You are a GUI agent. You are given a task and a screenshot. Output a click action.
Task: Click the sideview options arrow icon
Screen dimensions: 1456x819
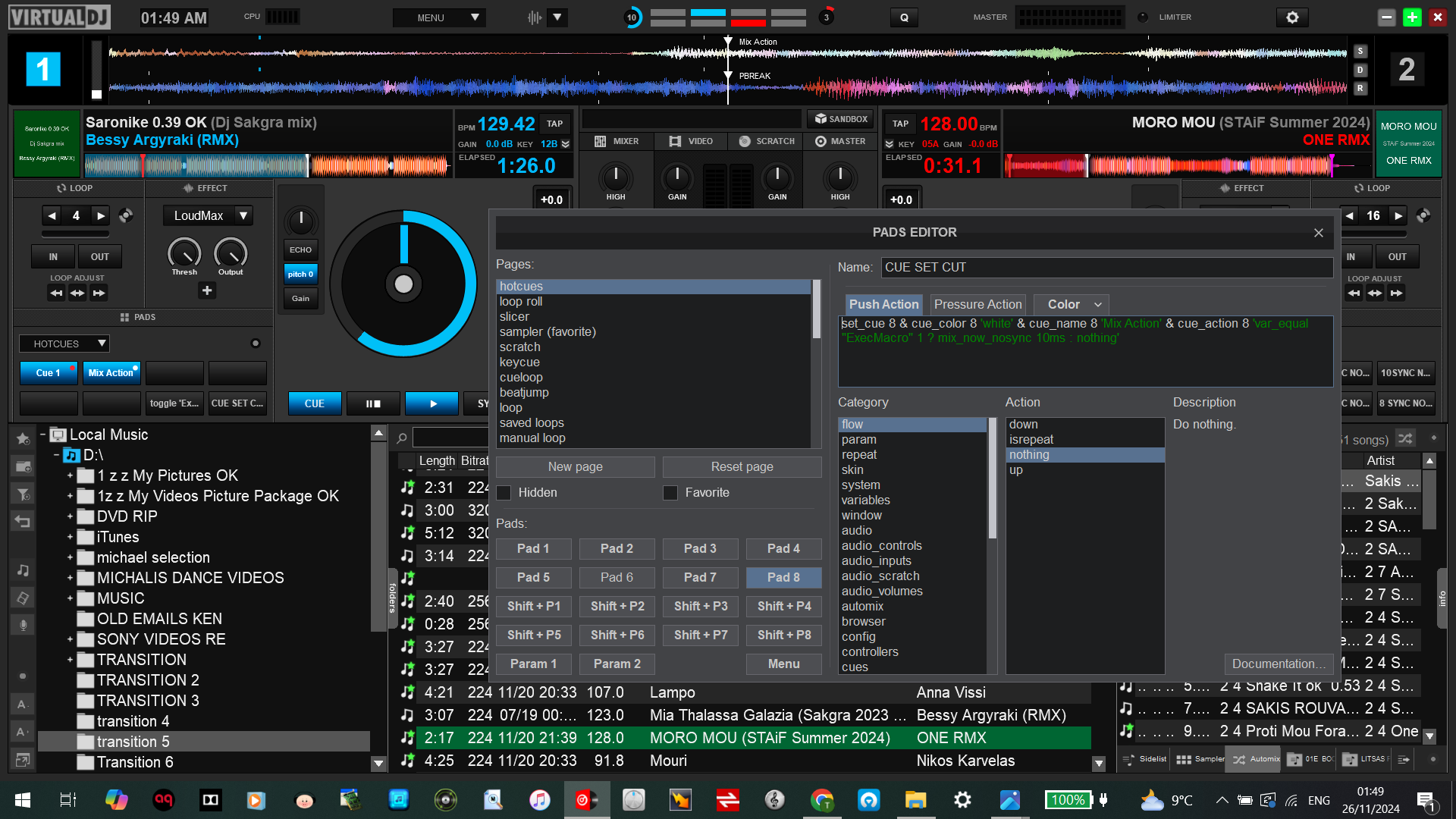(1404, 758)
